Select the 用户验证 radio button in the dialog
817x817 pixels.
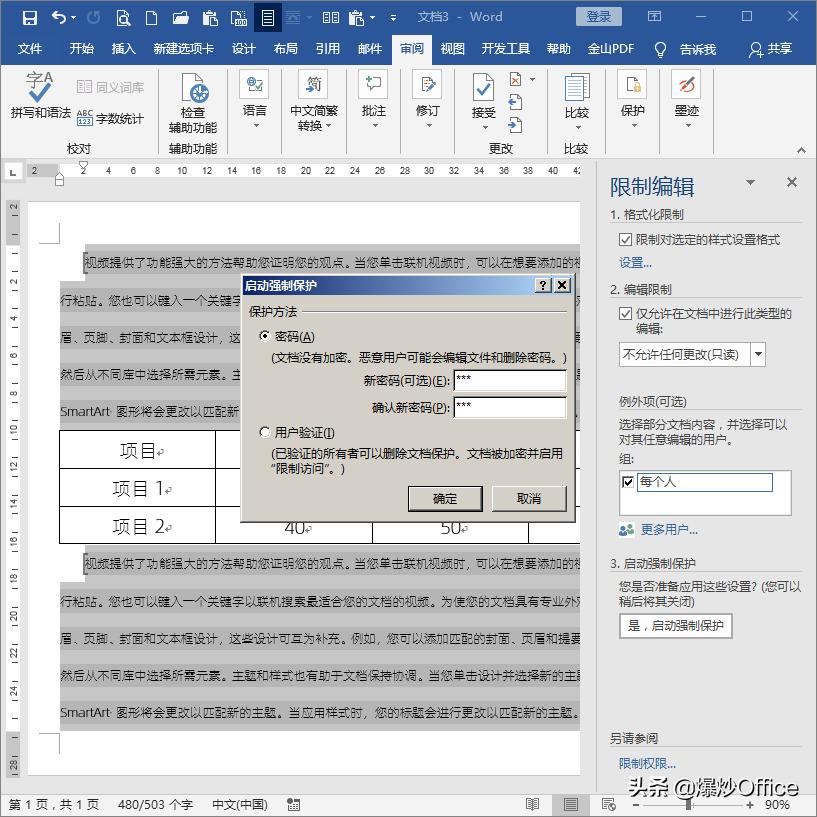click(264, 431)
